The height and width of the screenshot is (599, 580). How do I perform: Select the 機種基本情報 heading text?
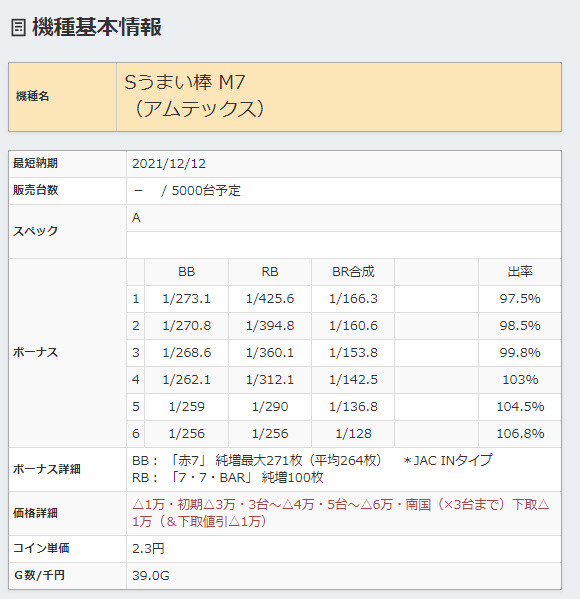(97, 27)
